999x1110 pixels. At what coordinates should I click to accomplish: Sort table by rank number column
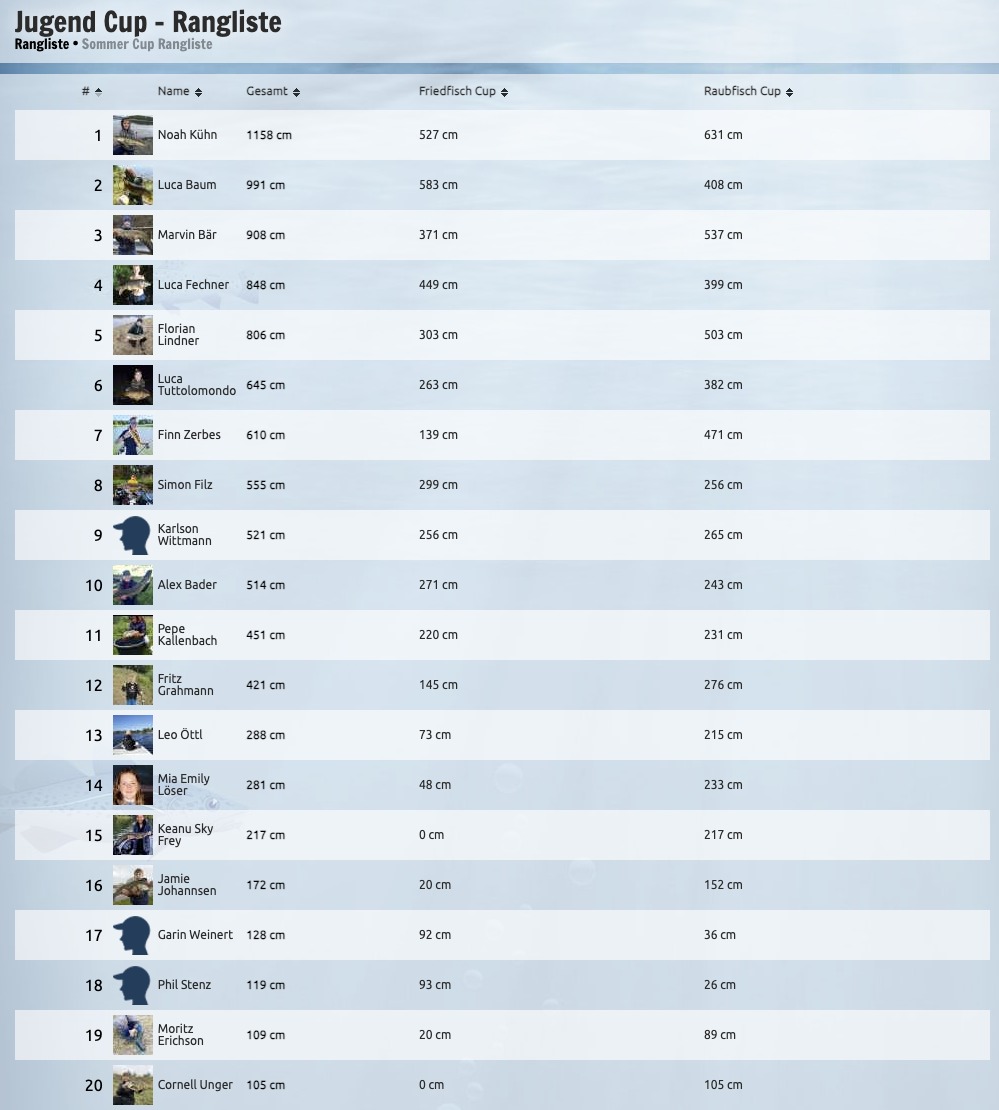(98, 92)
